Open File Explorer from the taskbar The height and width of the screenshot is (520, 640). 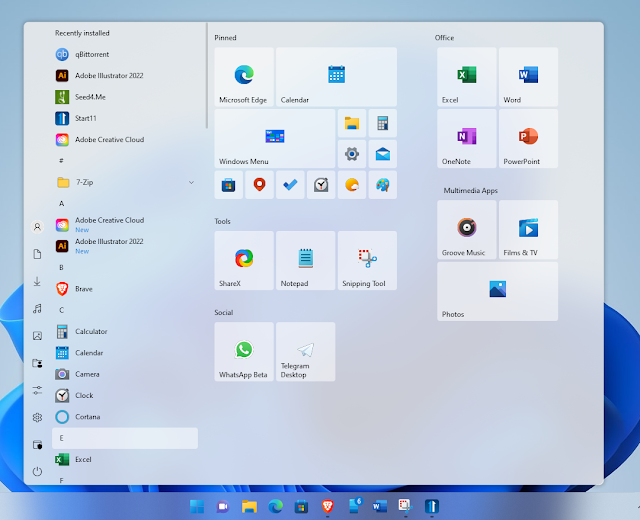[x=249, y=507]
